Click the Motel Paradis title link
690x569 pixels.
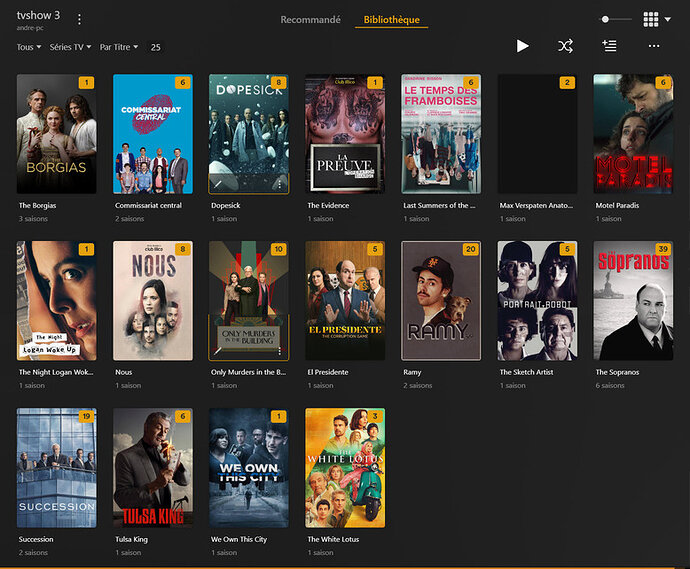pyautogui.click(x=617, y=206)
